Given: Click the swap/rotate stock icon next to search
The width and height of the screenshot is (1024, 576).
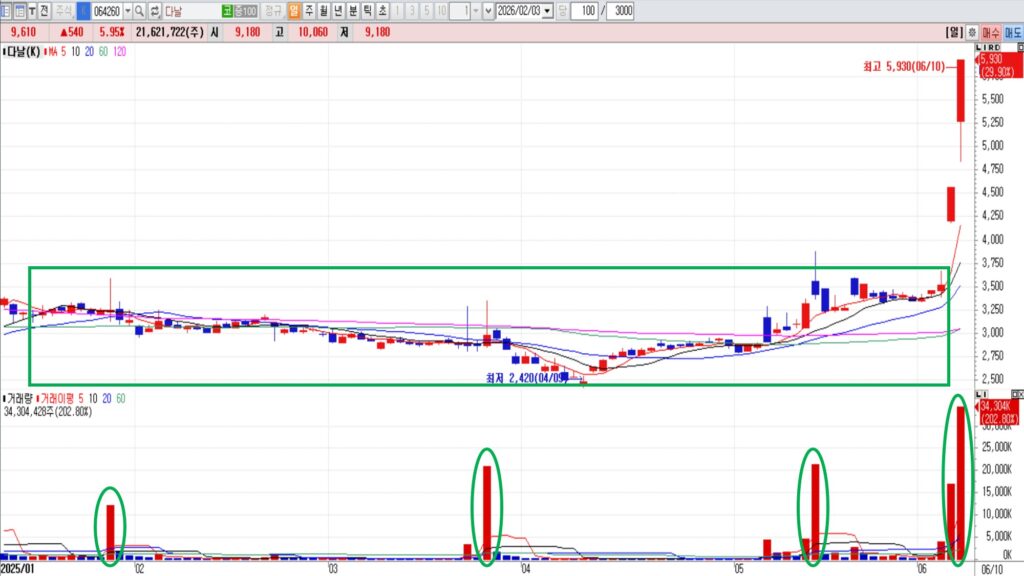Looking at the screenshot, I should (154, 11).
